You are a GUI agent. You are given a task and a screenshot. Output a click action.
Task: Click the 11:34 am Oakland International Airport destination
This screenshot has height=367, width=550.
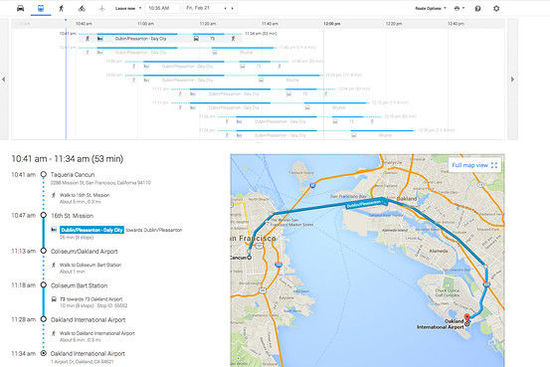(88, 354)
